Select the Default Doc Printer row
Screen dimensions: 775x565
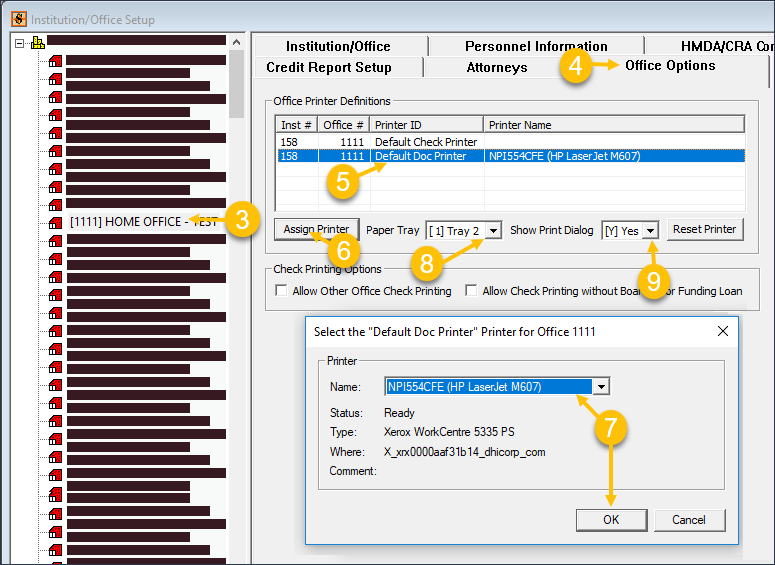coord(510,156)
